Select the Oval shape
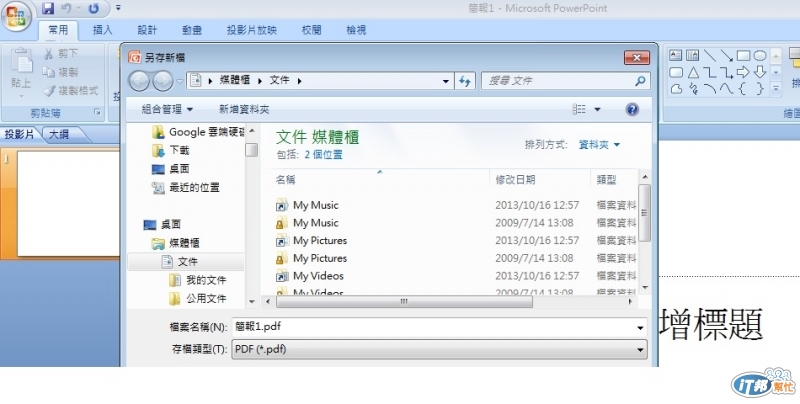The width and height of the screenshot is (800, 404). [760, 55]
